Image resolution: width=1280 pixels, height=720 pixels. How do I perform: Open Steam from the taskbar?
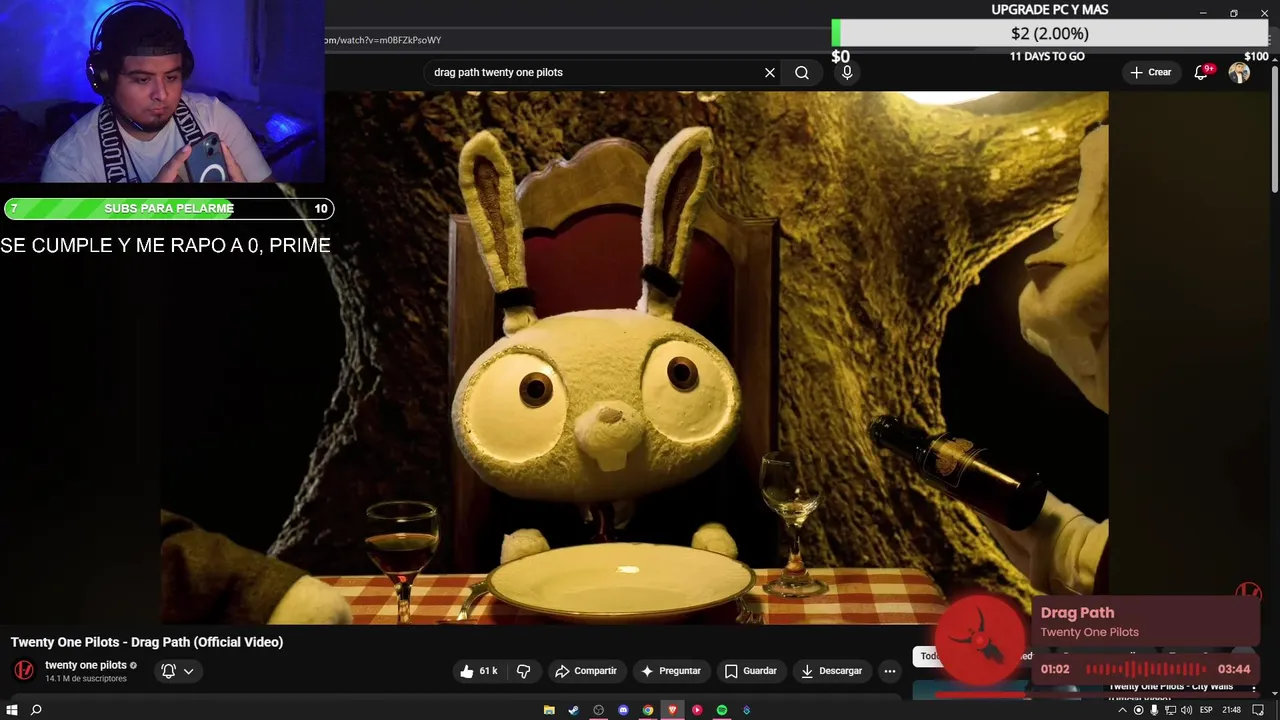click(x=573, y=710)
